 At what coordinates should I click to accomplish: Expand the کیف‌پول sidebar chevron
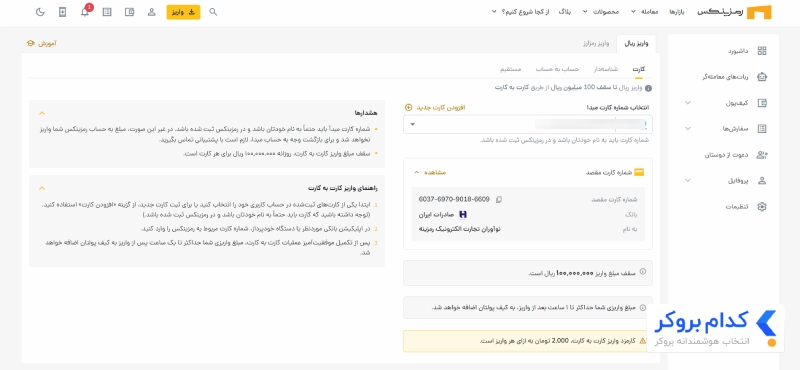688,103
